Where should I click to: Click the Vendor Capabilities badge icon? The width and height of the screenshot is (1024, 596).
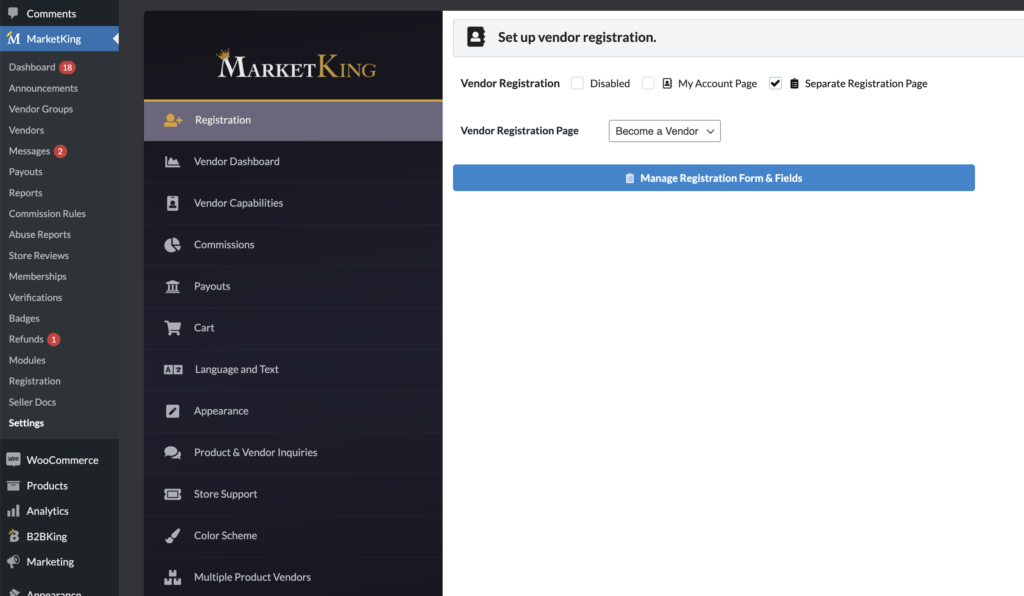click(172, 203)
